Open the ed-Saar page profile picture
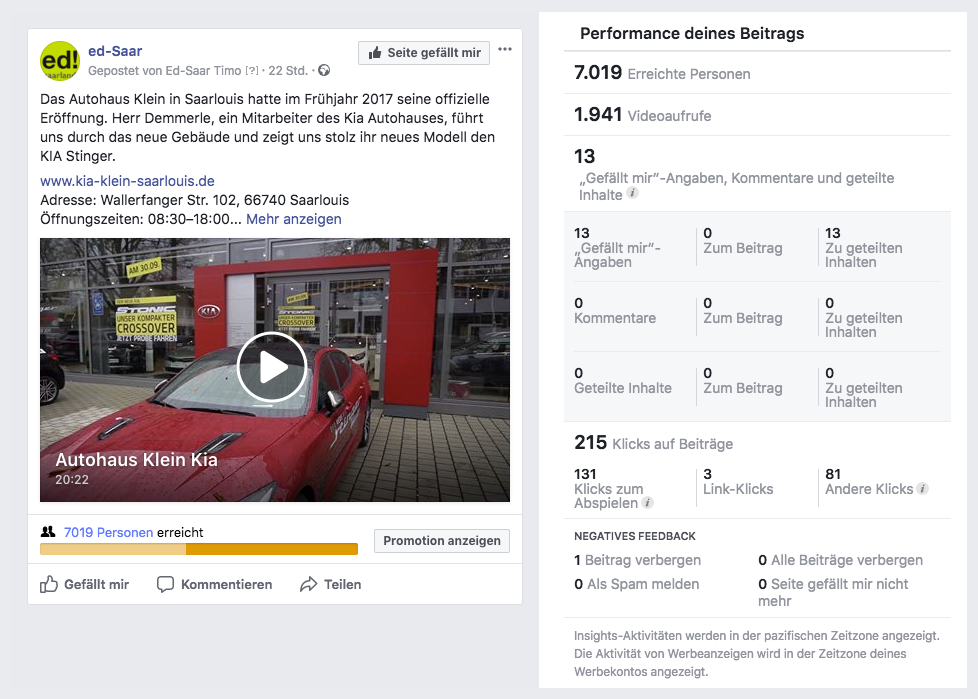The height and width of the screenshot is (699, 978). (x=60, y=60)
